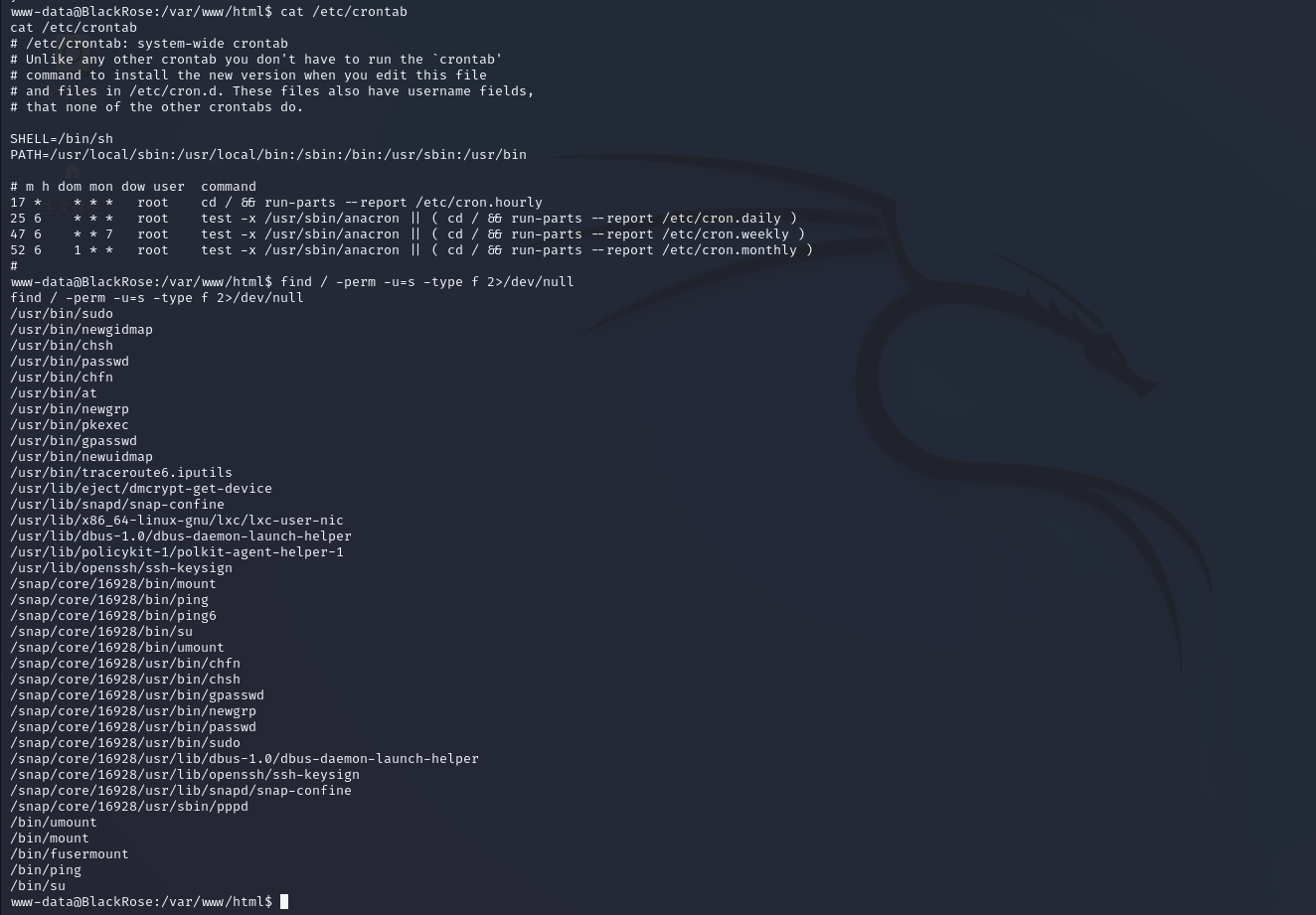
Task: Click 'that none of the other crontabs do' comment
Action: [157, 106]
